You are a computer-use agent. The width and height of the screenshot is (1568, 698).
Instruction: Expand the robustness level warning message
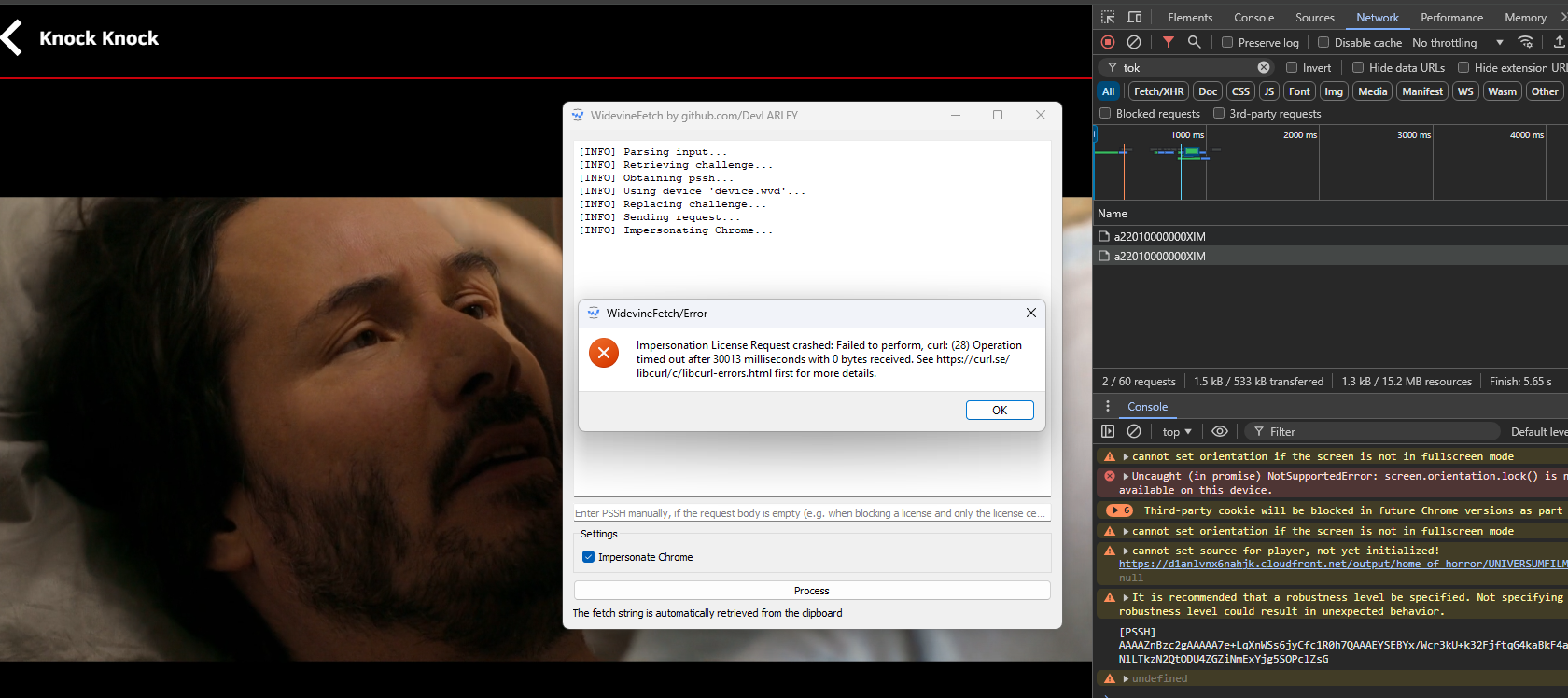(x=1126, y=597)
